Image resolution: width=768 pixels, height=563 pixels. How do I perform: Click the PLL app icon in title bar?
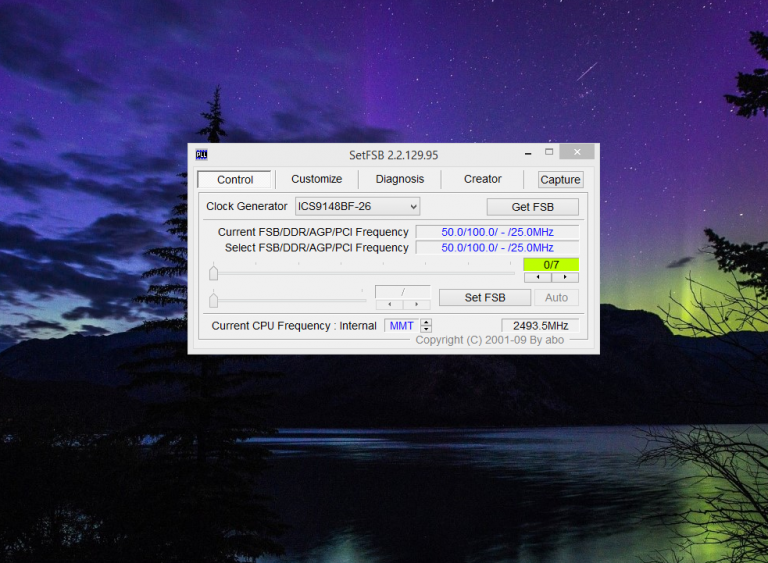coord(201,155)
